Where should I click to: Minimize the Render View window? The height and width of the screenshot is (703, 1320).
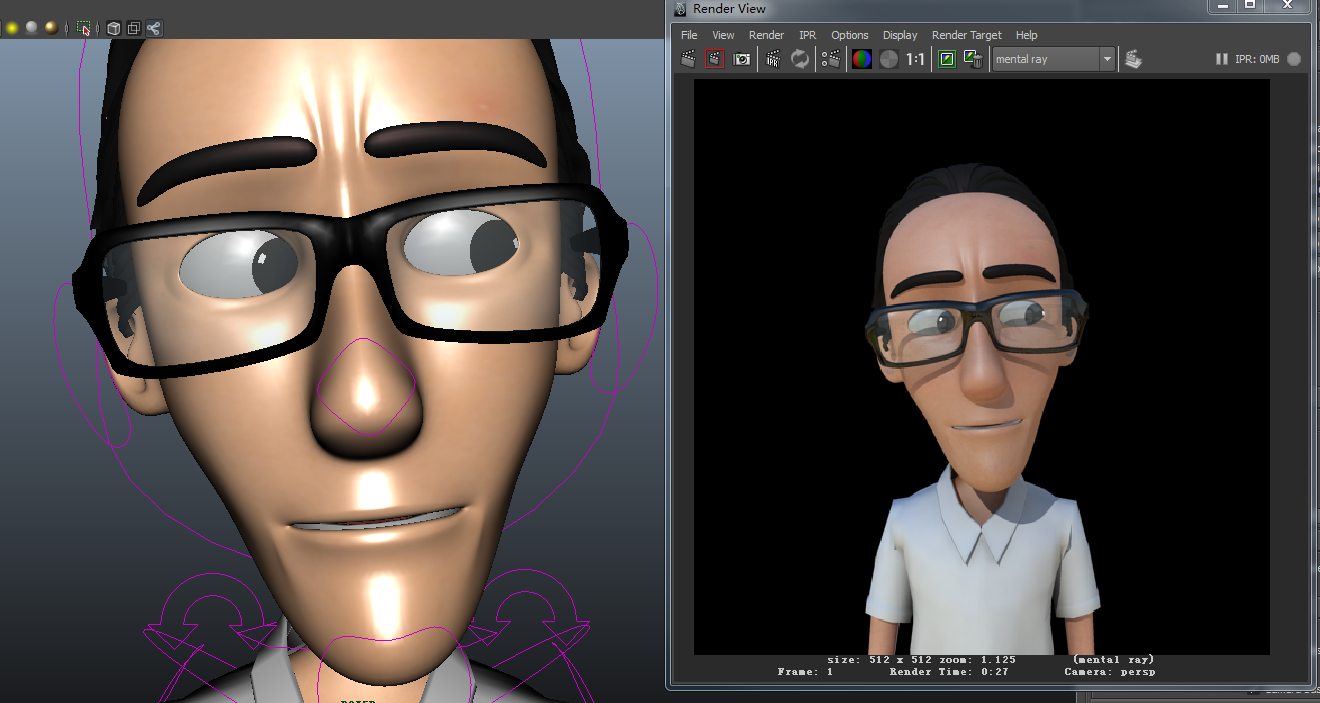point(1222,6)
